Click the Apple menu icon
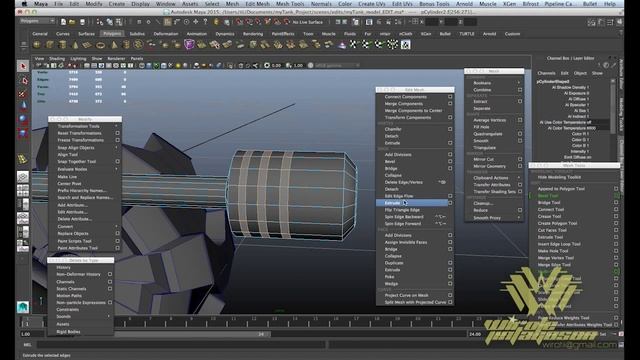Screen dimensions: 640x360 tap(24, 4)
